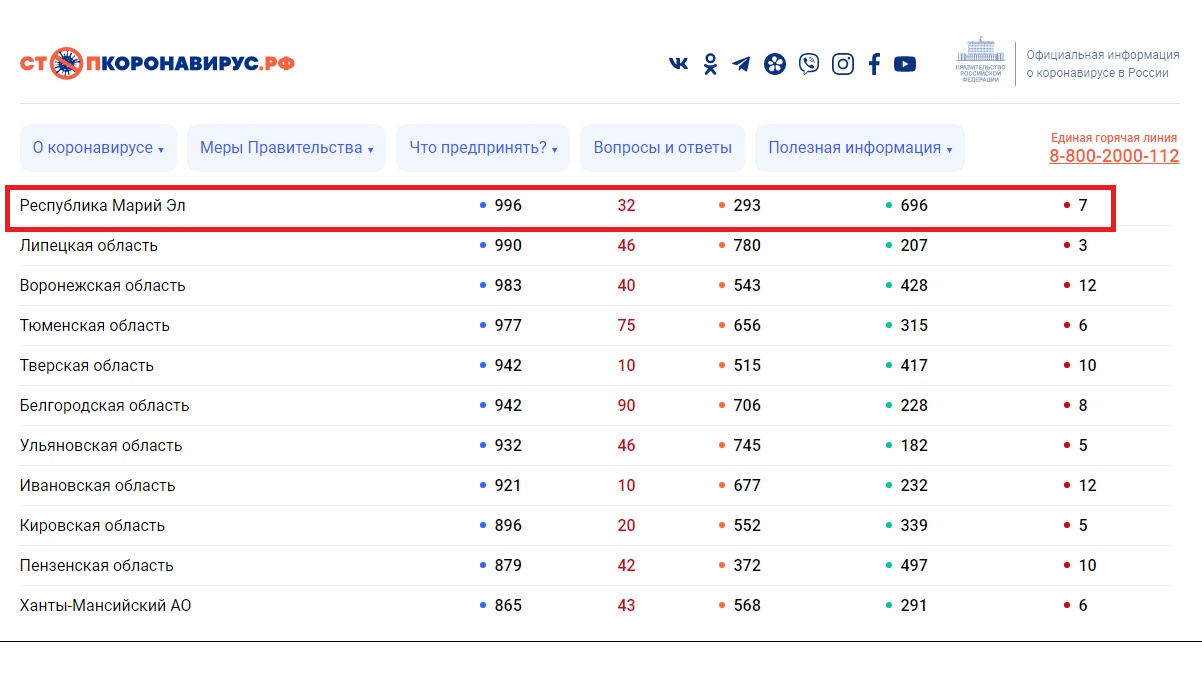Open the YouTube channel icon
The height and width of the screenshot is (679, 1202).
(x=905, y=64)
